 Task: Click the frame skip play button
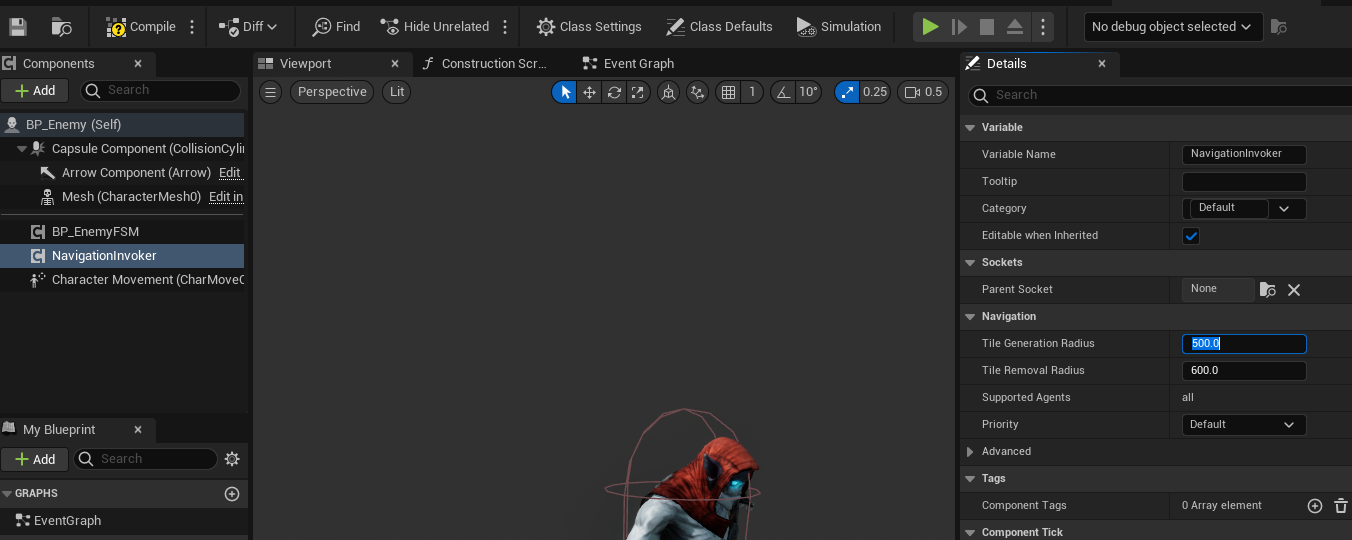pyautogui.click(x=959, y=27)
